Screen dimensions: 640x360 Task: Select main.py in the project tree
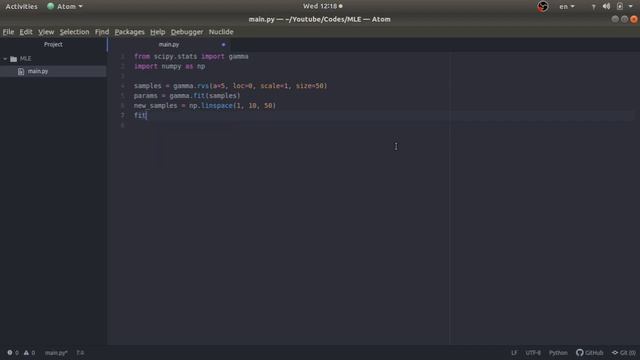(x=53, y=71)
